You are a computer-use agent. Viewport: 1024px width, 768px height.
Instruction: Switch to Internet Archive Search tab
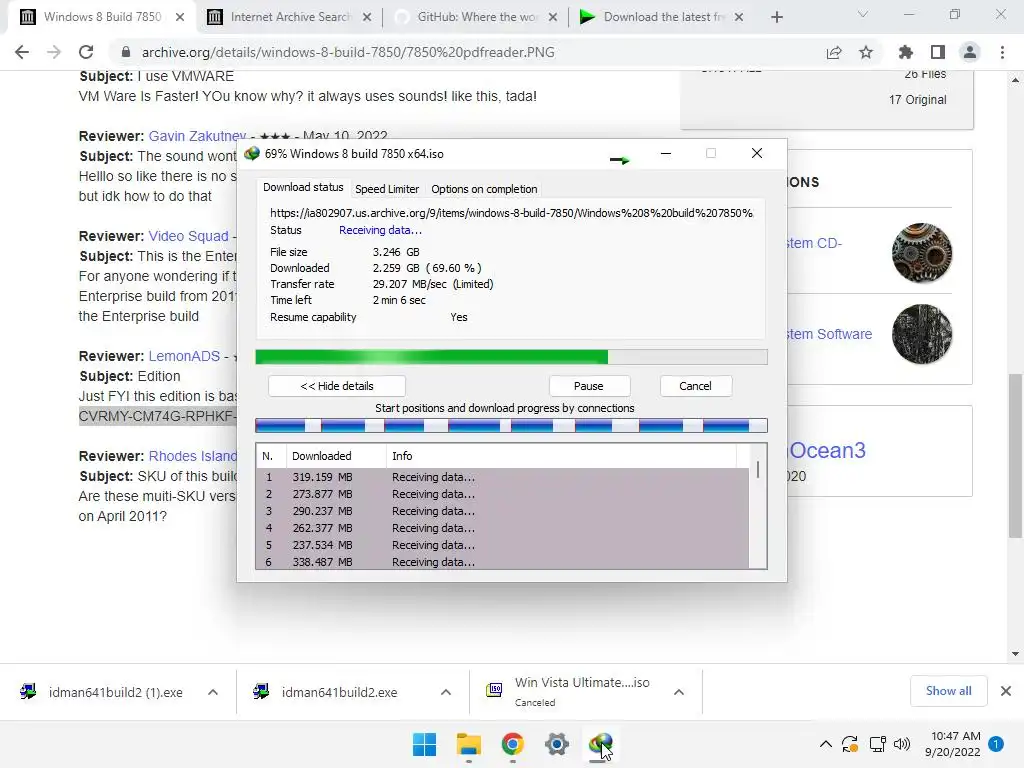[291, 17]
